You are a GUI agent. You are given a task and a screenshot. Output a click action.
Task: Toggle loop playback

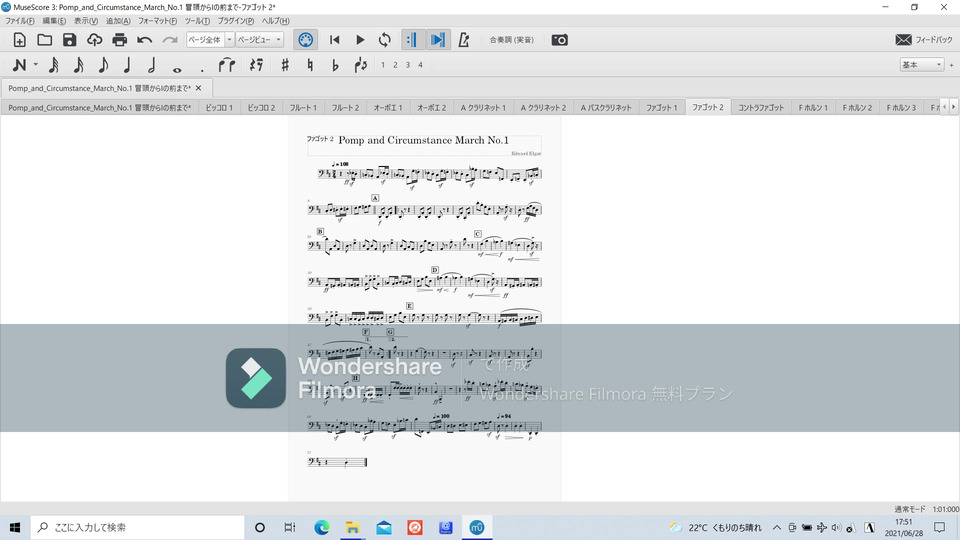(x=384, y=40)
